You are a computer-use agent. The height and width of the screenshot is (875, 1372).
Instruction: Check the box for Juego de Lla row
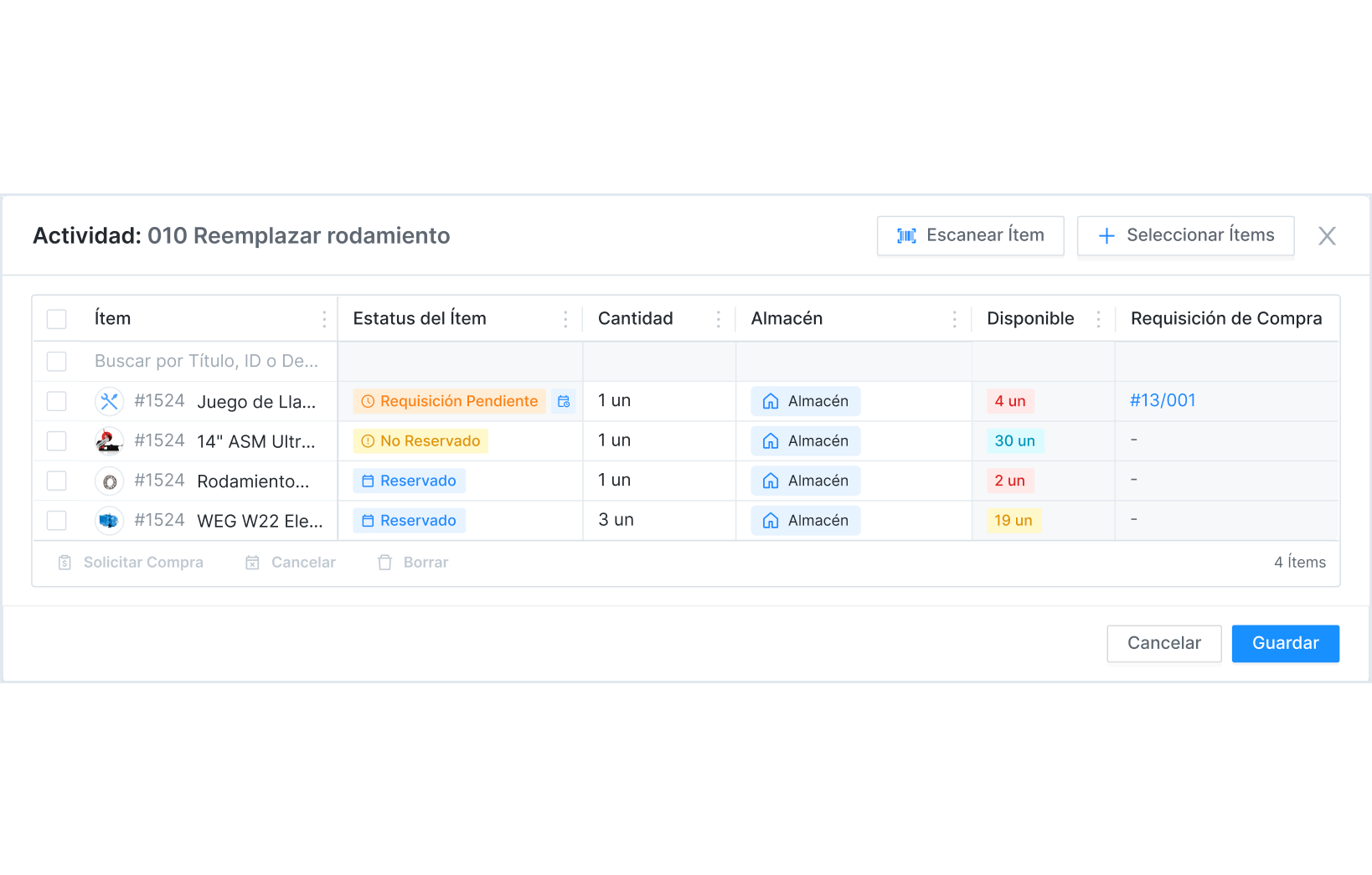coord(57,402)
